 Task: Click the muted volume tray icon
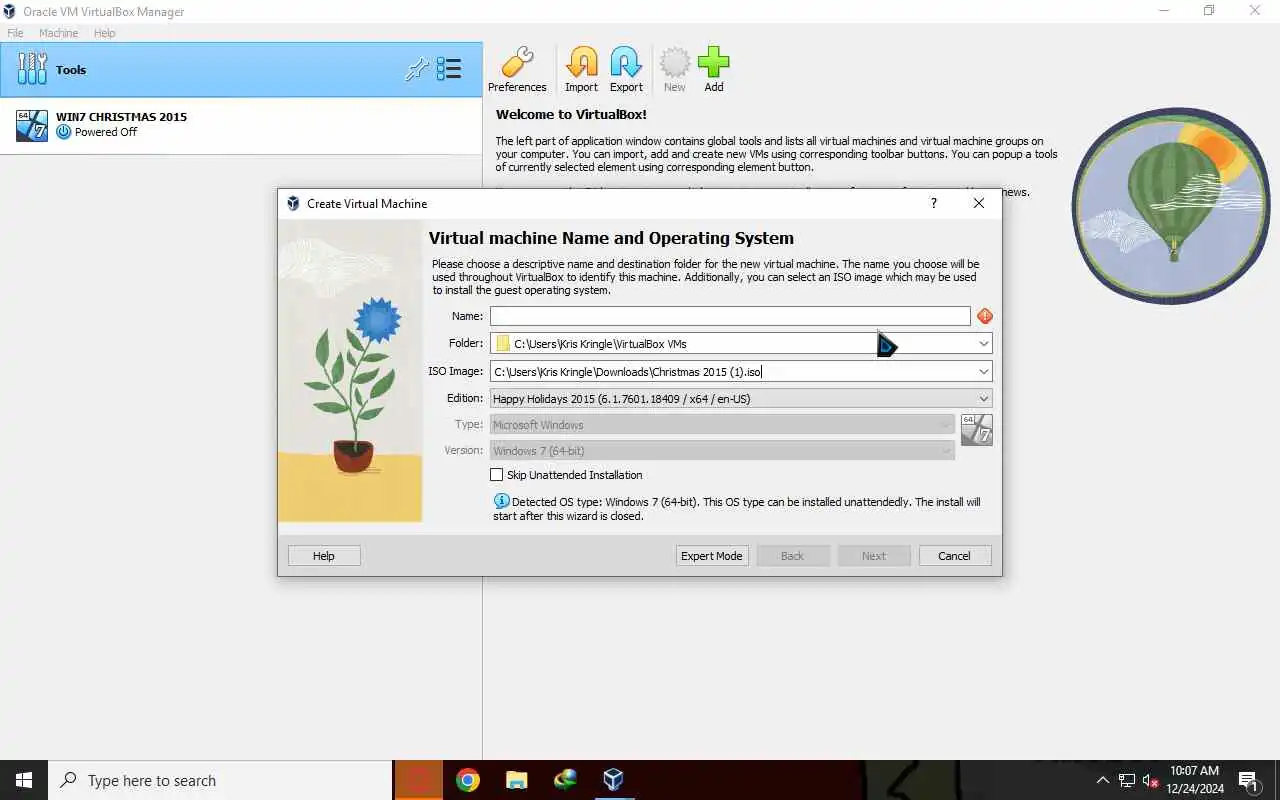pyautogui.click(x=1150, y=780)
